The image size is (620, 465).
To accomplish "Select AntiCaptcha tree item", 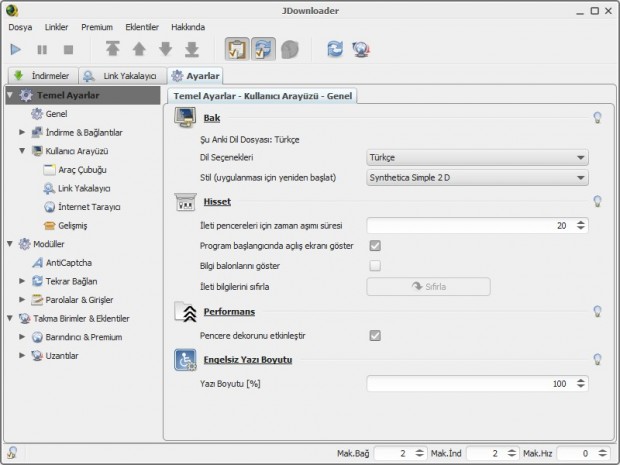I will tap(68, 263).
